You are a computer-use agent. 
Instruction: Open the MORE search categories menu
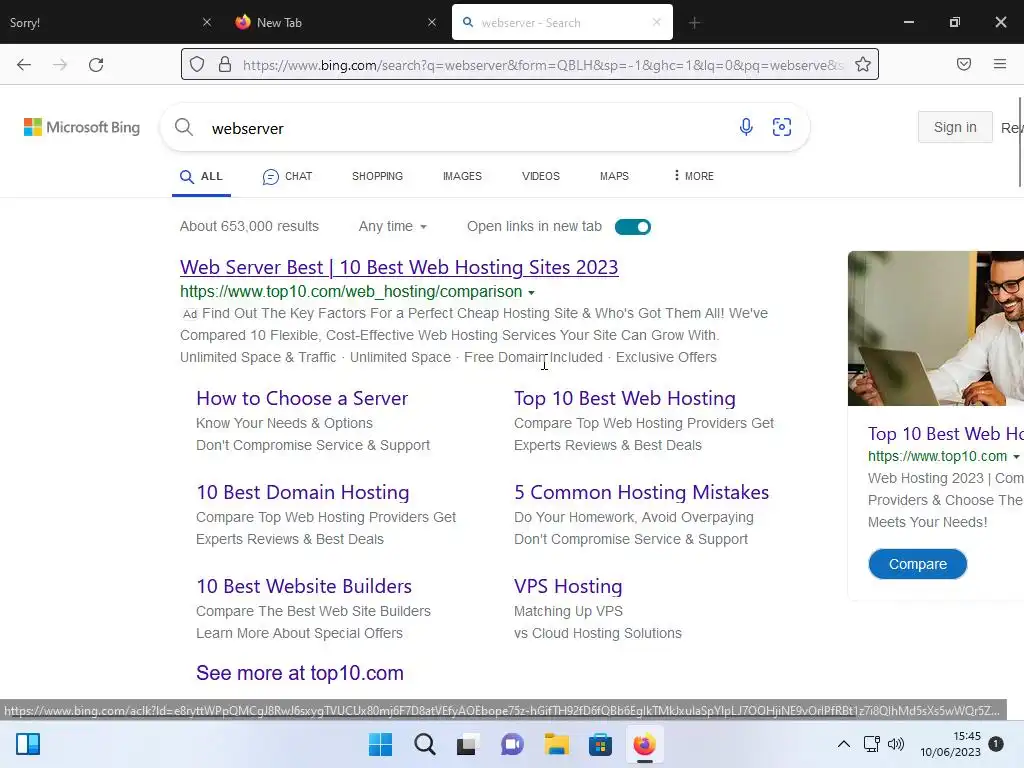coord(694,176)
